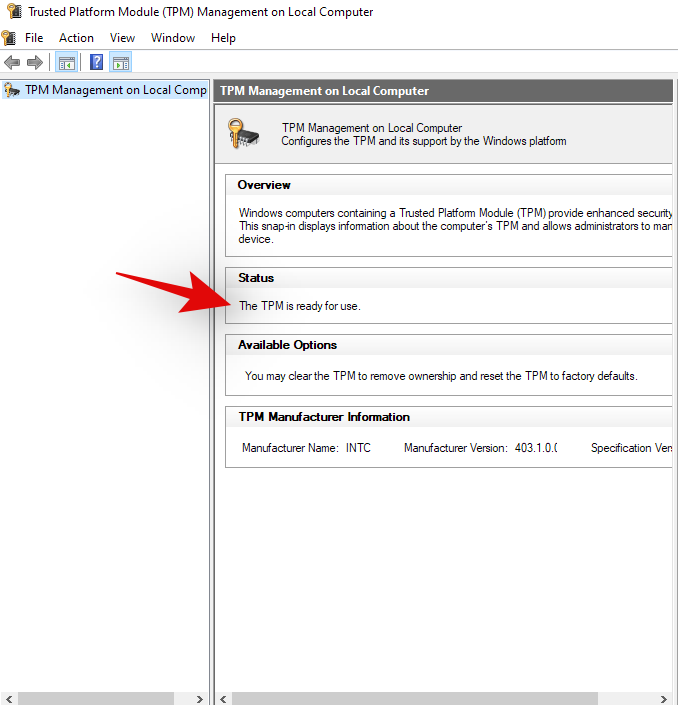The width and height of the screenshot is (678, 705).
Task: Click the menu bar MMC document icon
Action: (9, 38)
